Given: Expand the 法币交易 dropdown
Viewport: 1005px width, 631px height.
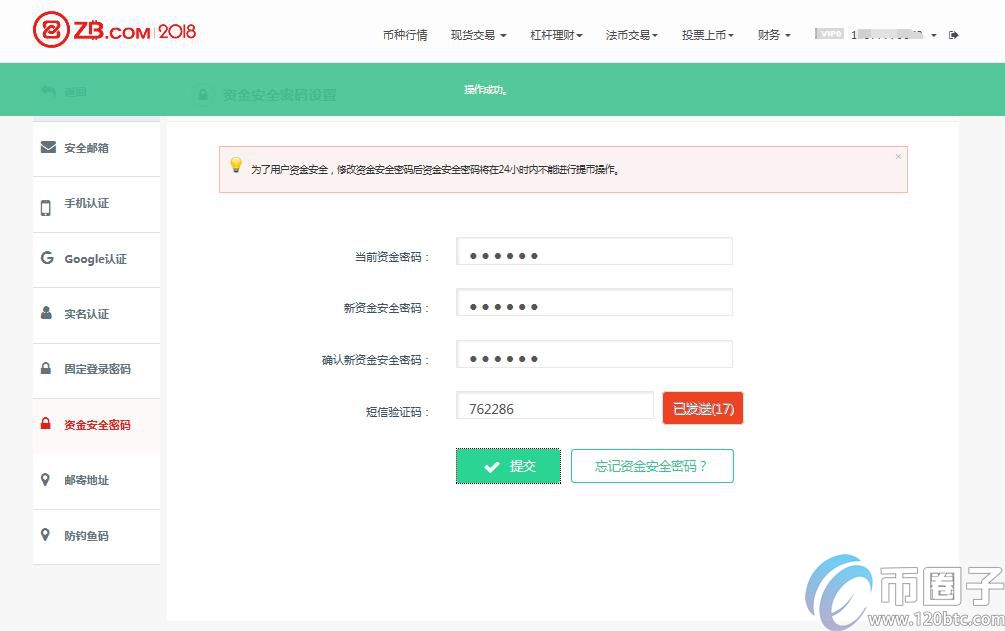Looking at the screenshot, I should point(631,35).
